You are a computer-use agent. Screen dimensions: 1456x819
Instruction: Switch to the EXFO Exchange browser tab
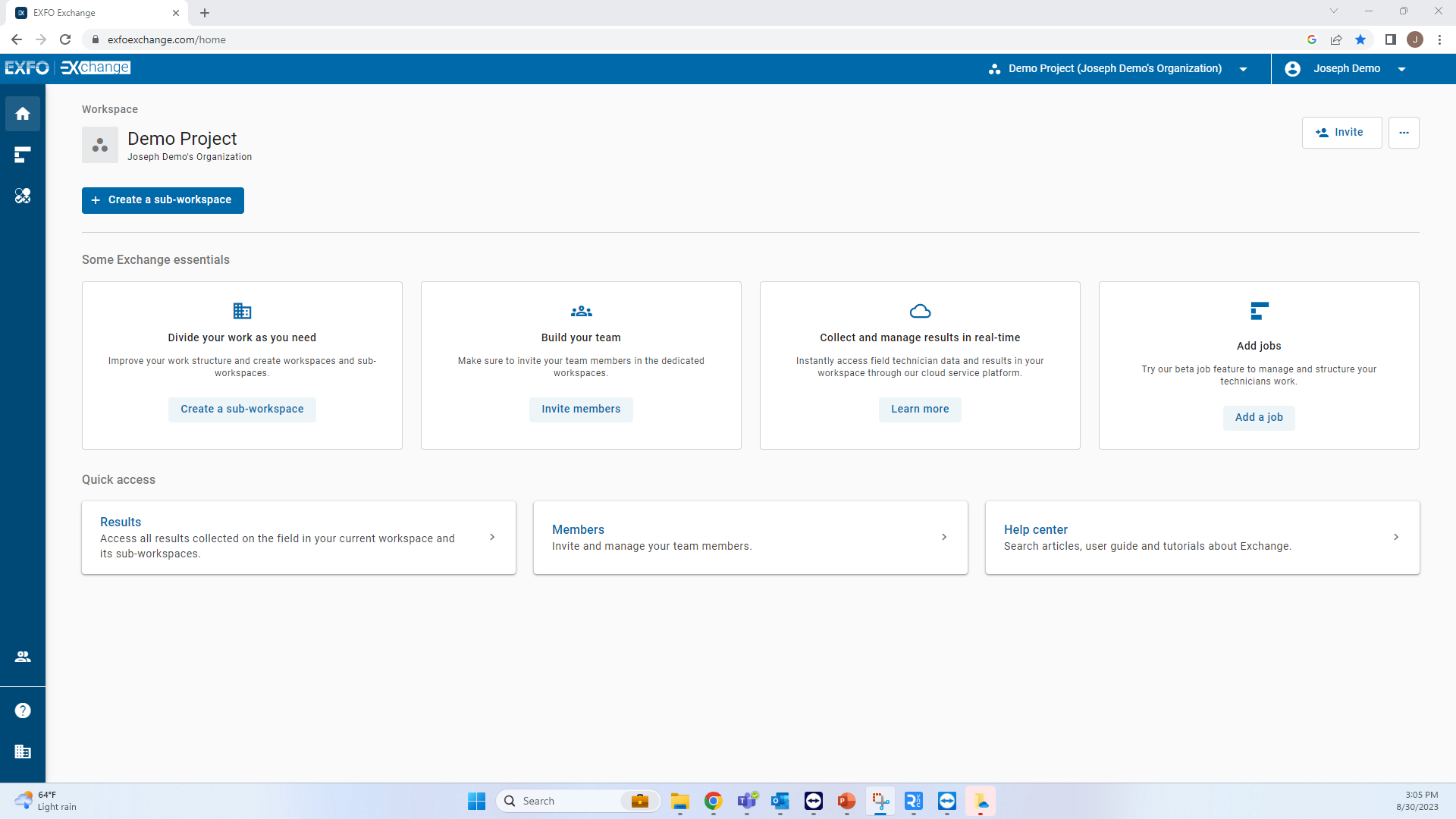pos(91,13)
